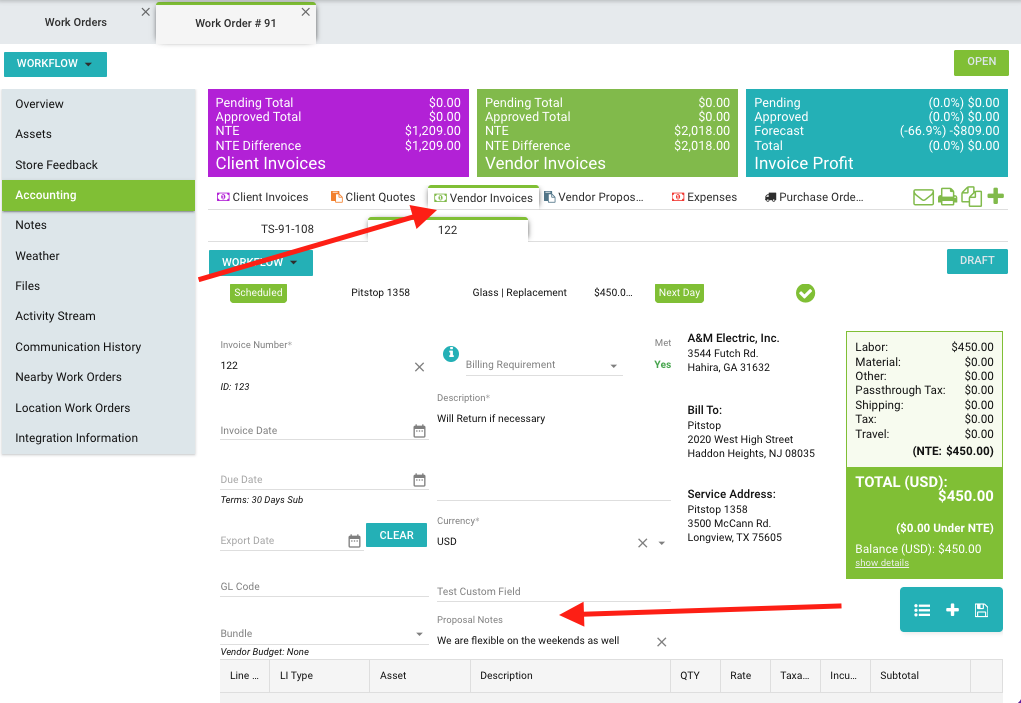Click the CLEAR export date button
1021x703 pixels.
coord(396,535)
